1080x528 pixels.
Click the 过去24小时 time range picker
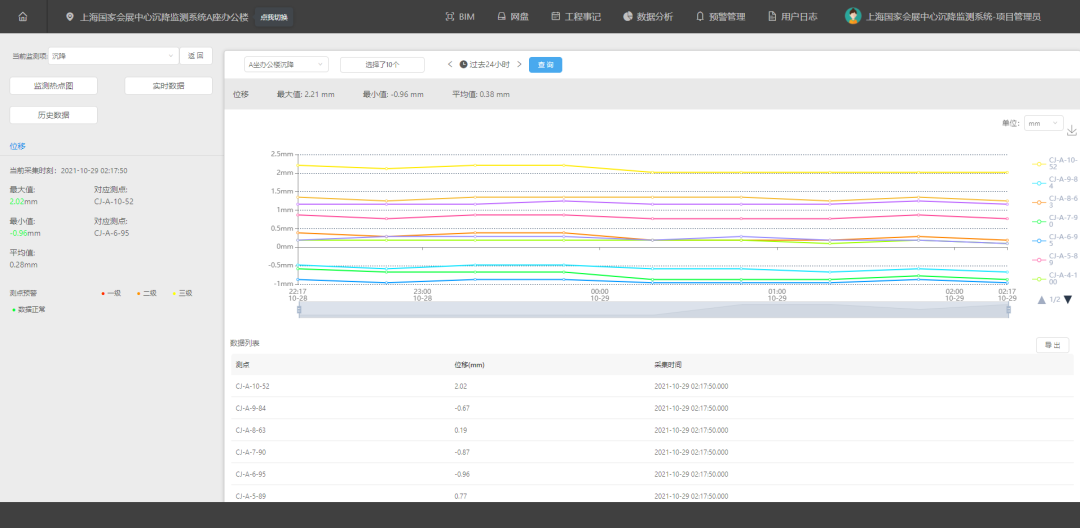[485, 64]
